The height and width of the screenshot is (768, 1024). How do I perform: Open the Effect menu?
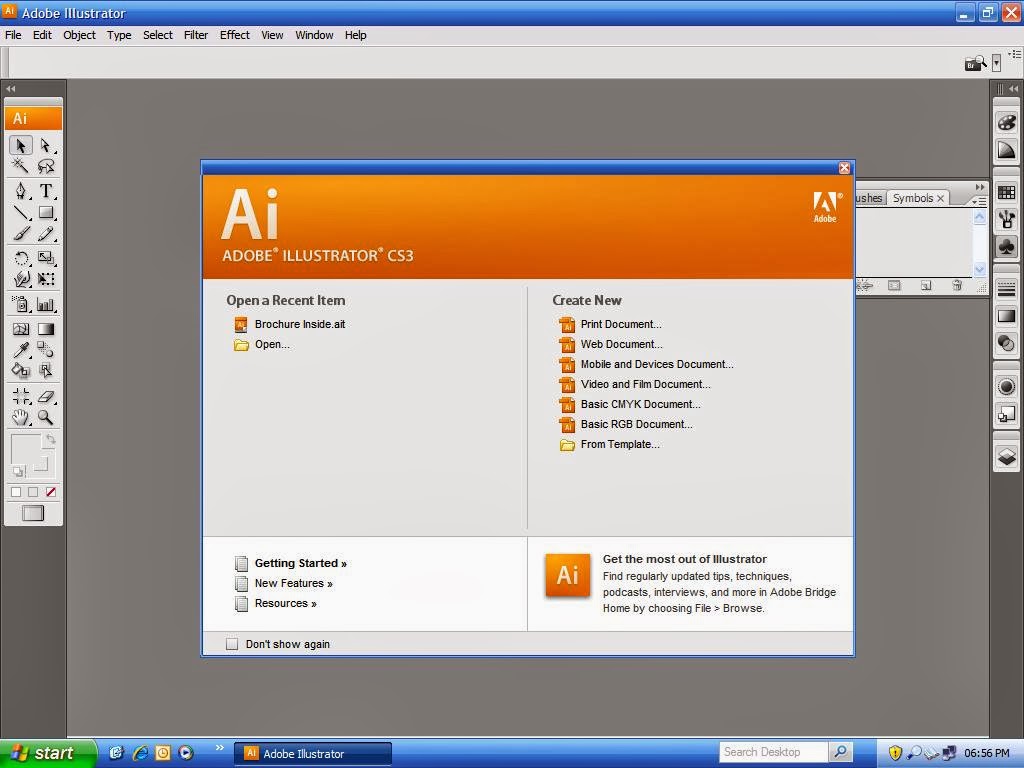[x=234, y=35]
